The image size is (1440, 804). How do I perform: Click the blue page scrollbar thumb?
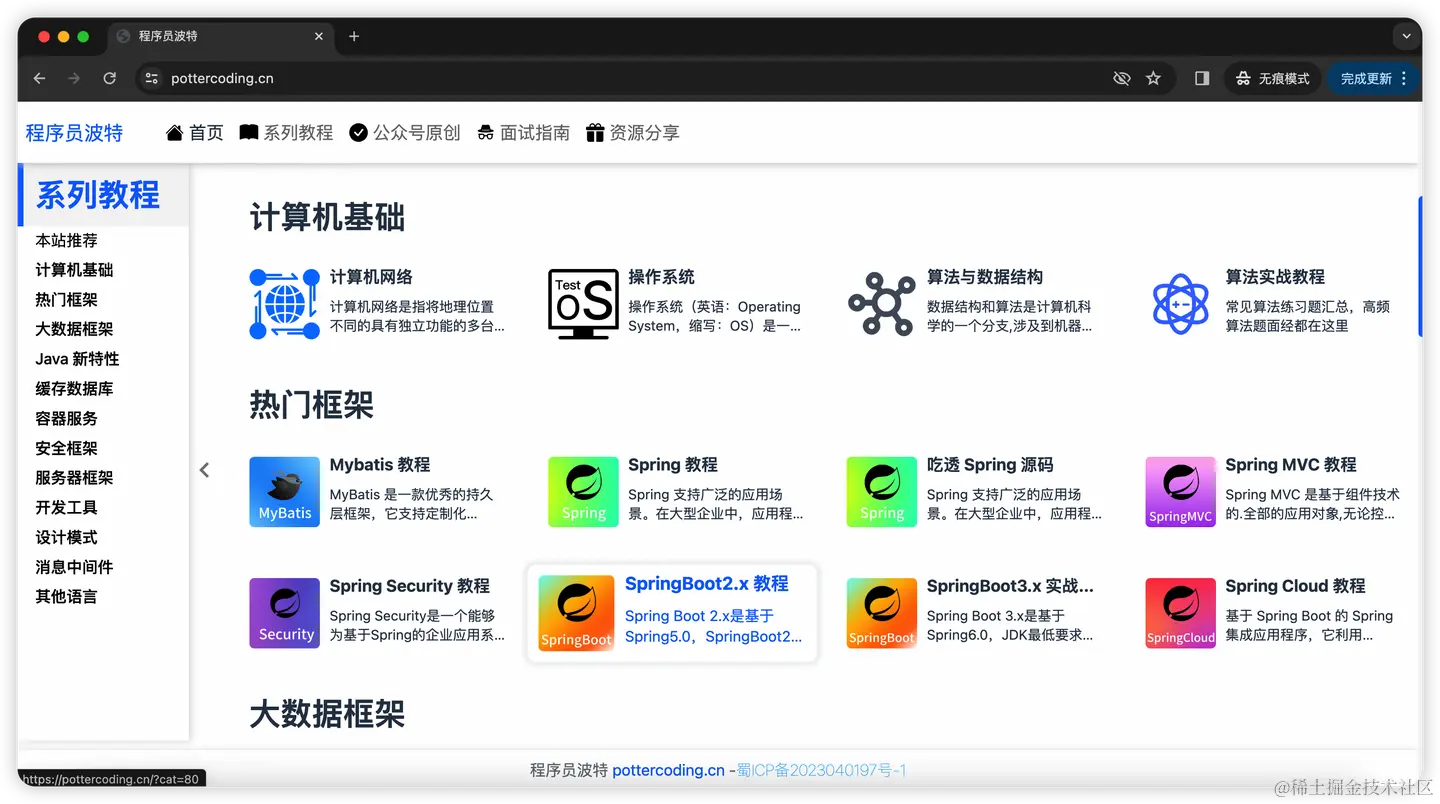tap(1419, 266)
